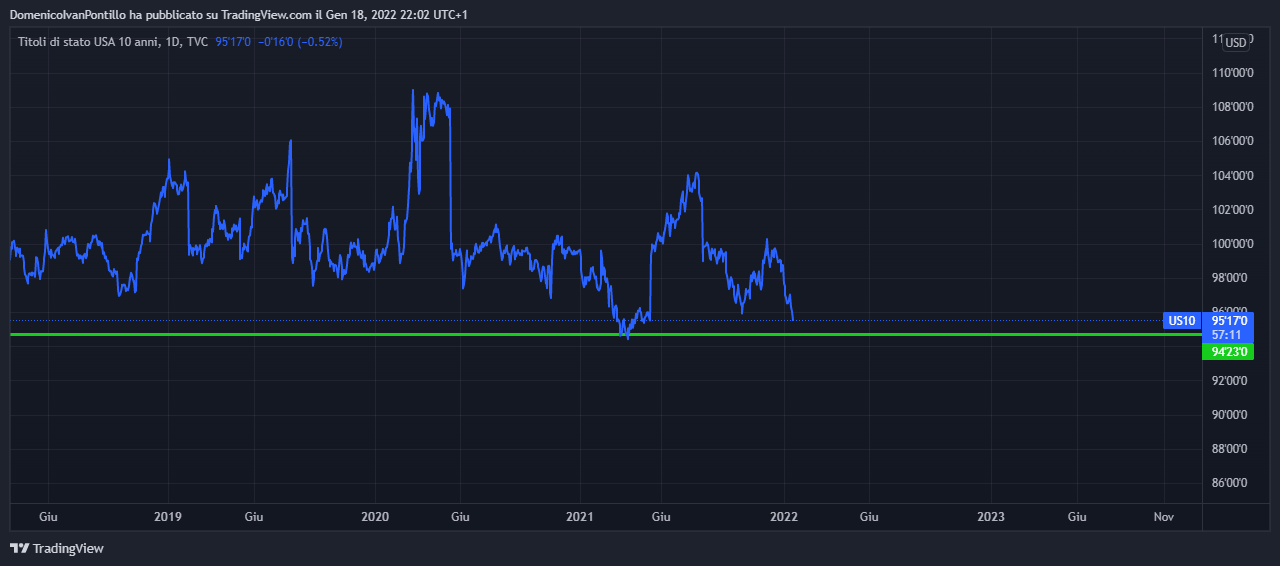
Task: Select the blue 95'17'0 last-price label
Action: [x=1227, y=321]
